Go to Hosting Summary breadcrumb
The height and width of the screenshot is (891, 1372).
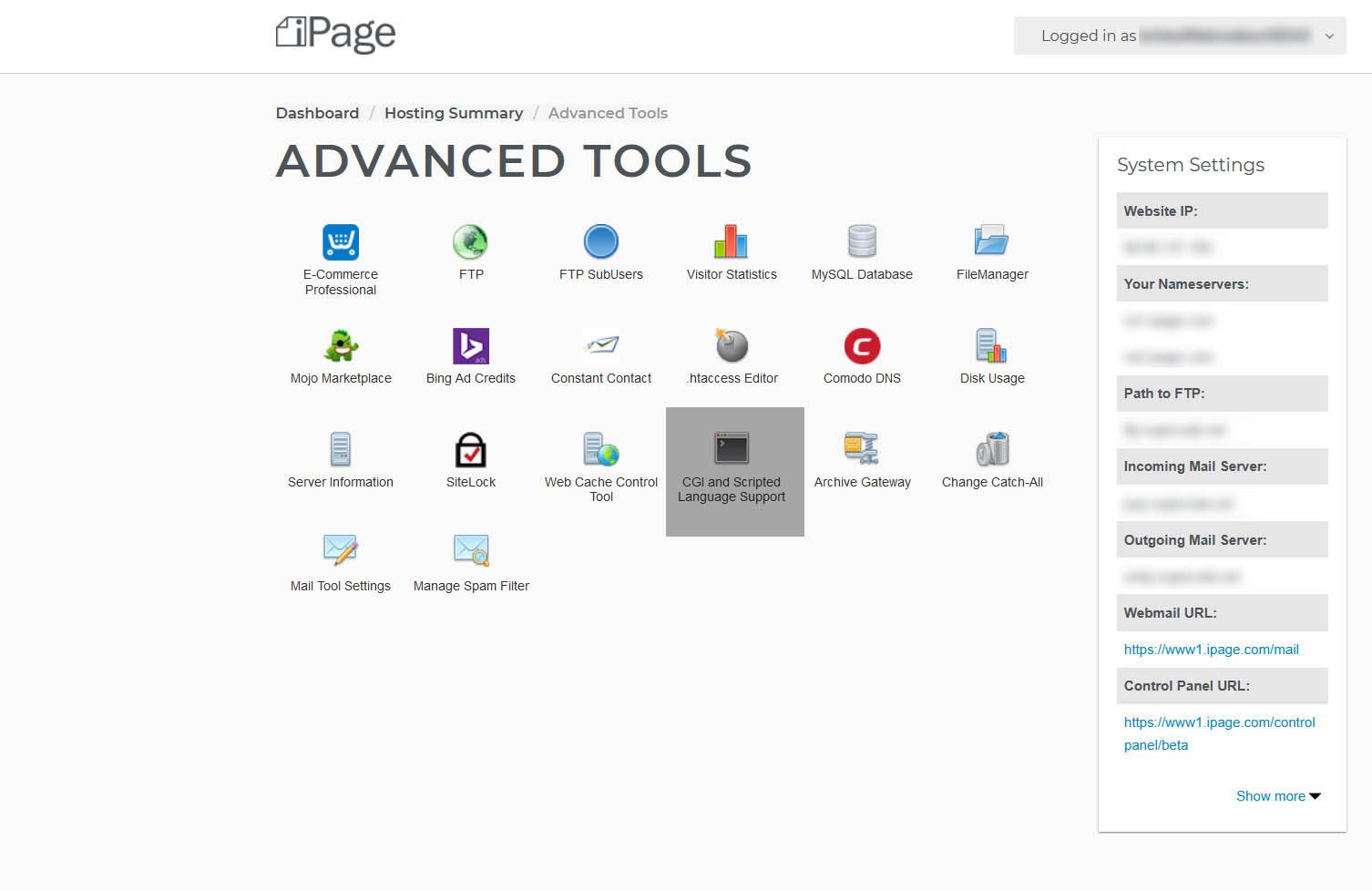pyautogui.click(x=454, y=113)
